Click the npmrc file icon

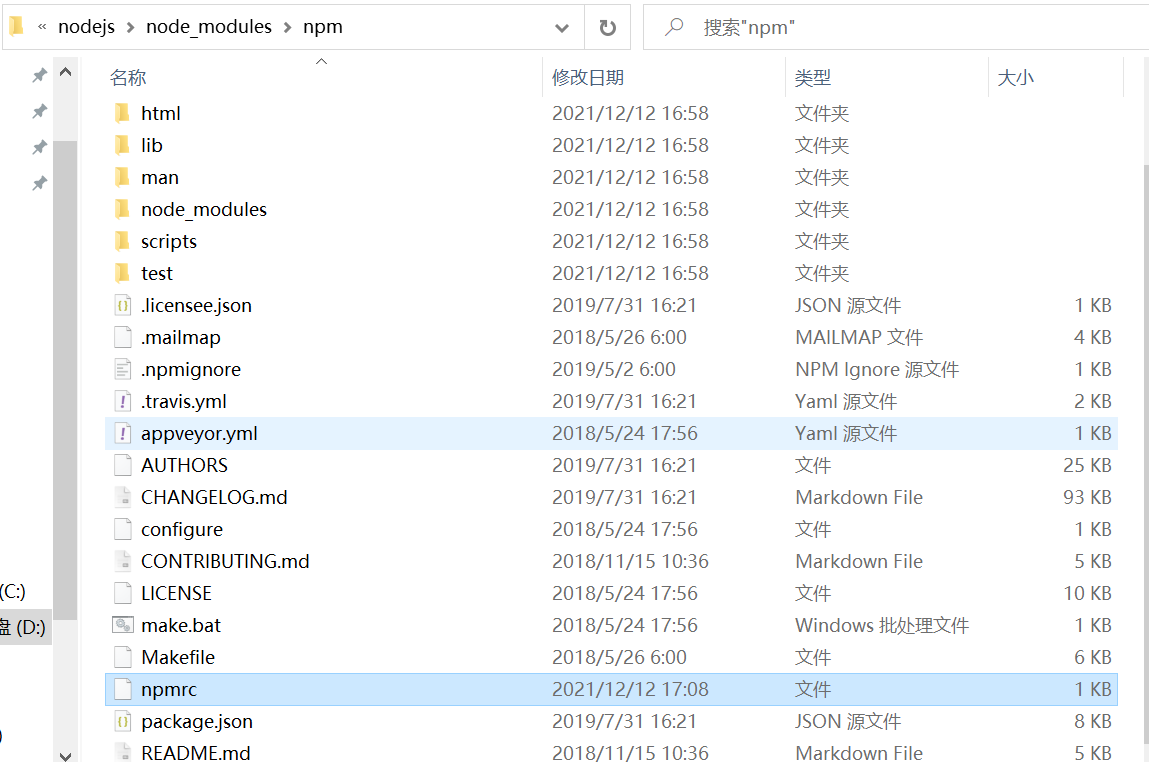click(122, 689)
